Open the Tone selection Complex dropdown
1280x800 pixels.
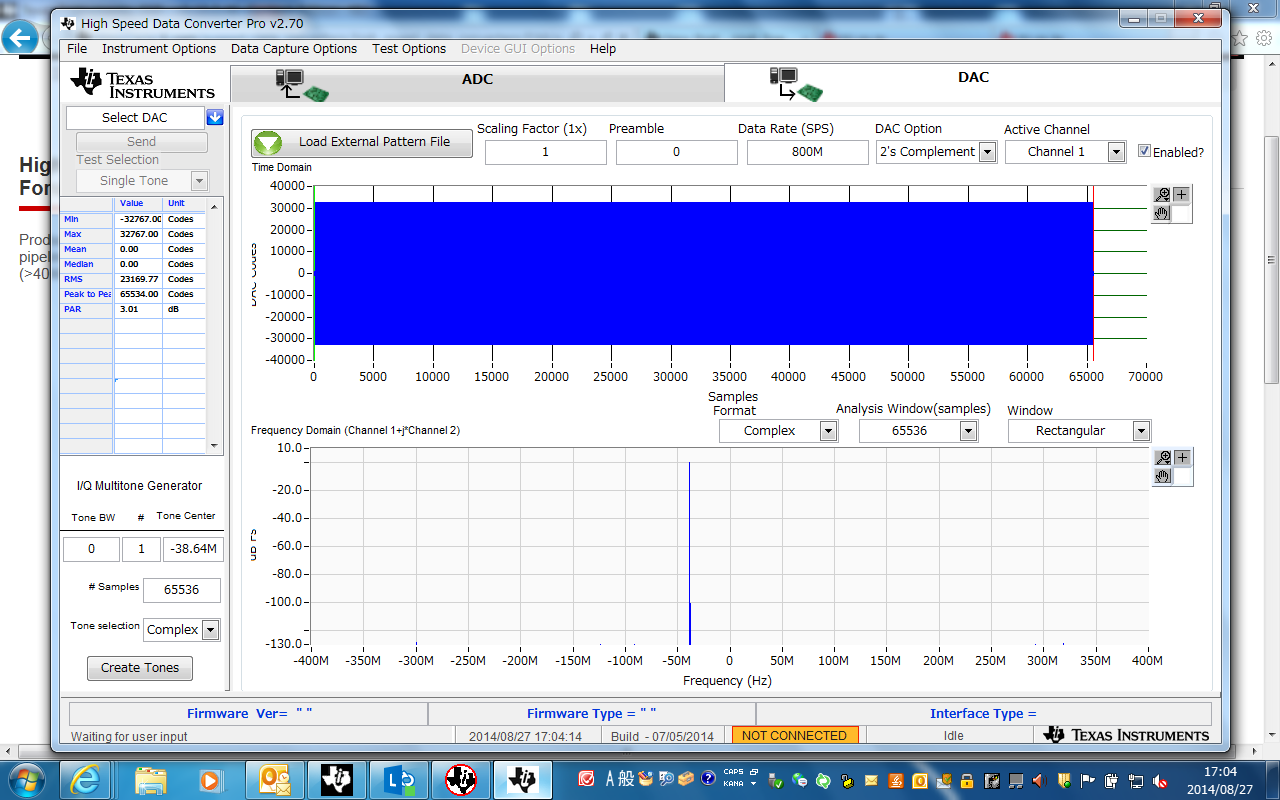tap(210, 630)
